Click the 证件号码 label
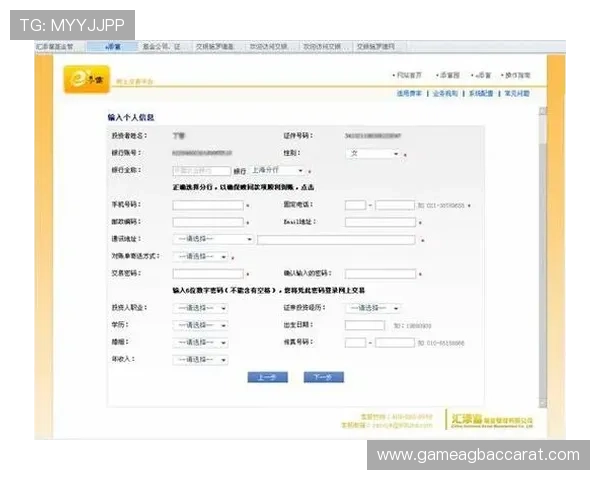The image size is (600, 480). [x=298, y=136]
